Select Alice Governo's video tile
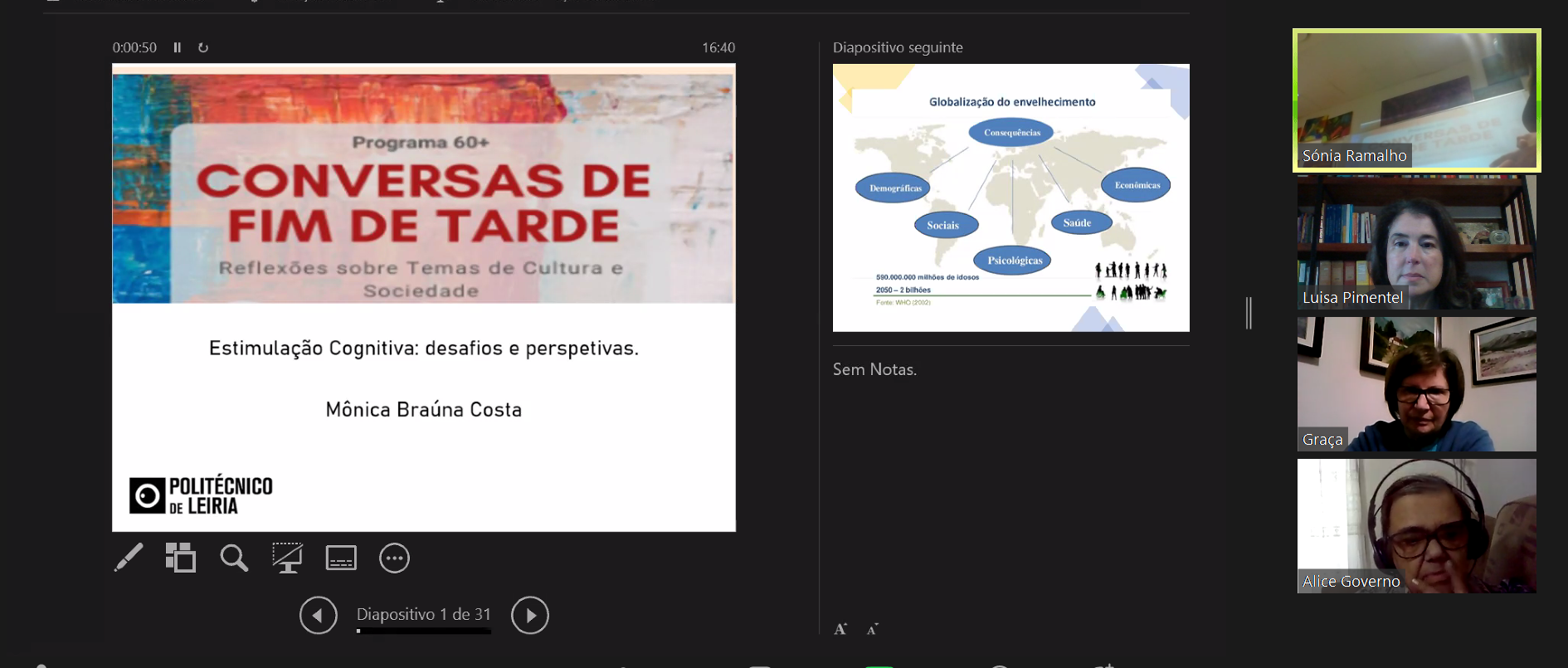 click(x=1416, y=526)
